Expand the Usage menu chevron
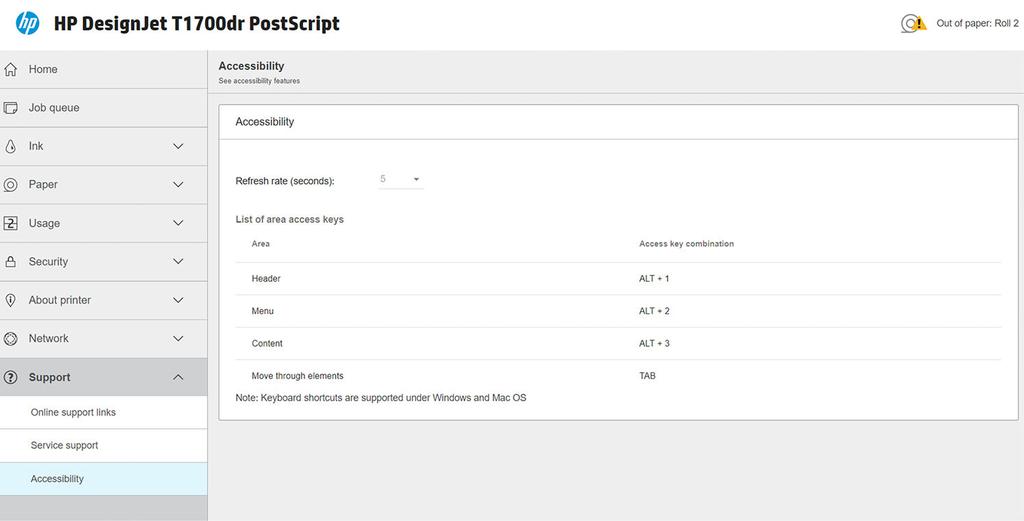The width and height of the screenshot is (1024, 521). pyautogui.click(x=178, y=223)
